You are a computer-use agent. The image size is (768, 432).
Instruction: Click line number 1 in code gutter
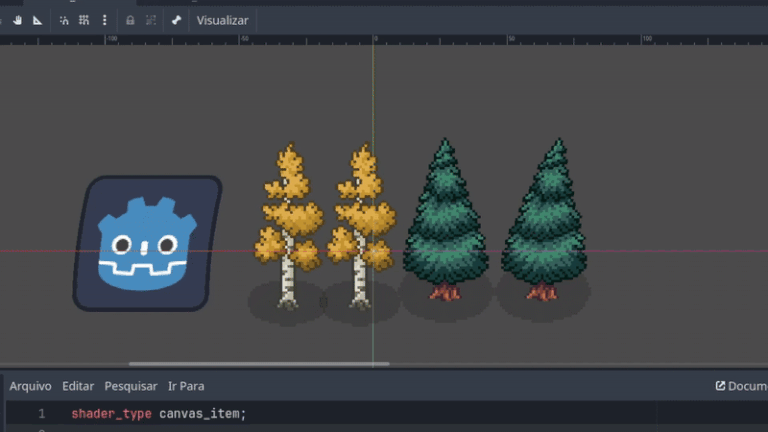42,414
